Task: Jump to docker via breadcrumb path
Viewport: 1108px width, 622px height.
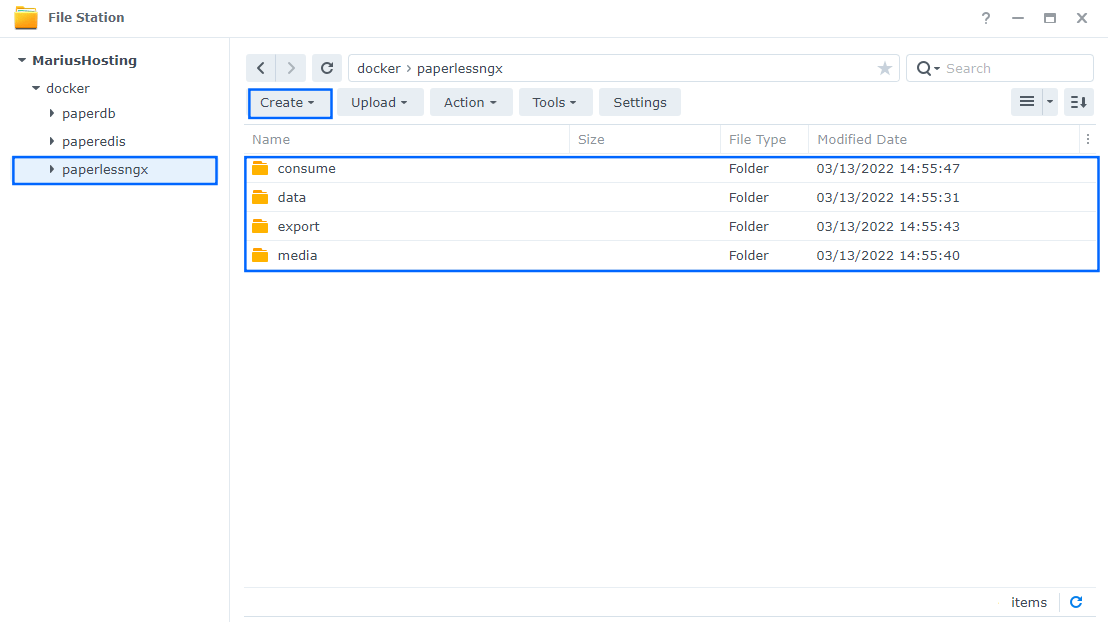Action: point(381,67)
